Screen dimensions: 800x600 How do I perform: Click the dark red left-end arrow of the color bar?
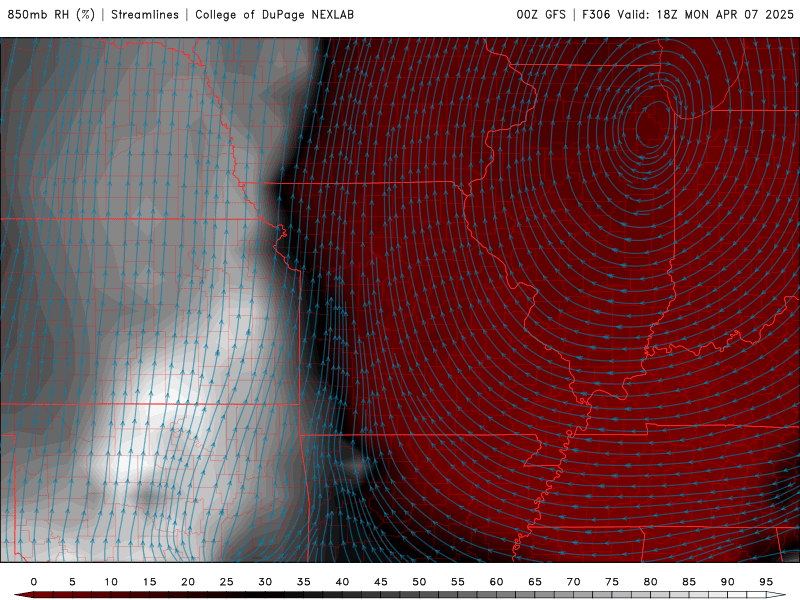pyautogui.click(x=23, y=595)
